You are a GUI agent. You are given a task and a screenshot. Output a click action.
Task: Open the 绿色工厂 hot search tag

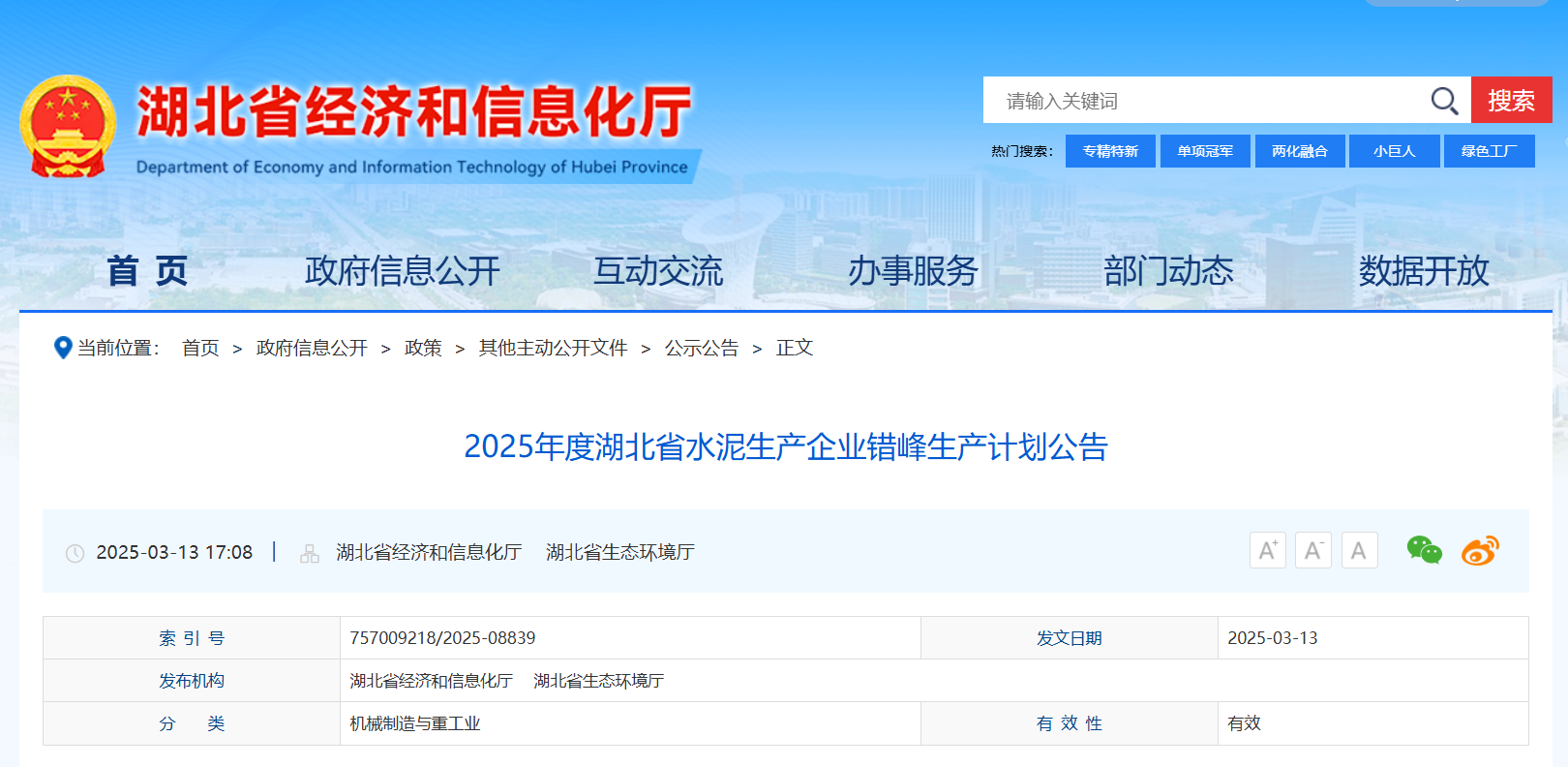pyautogui.click(x=1489, y=151)
